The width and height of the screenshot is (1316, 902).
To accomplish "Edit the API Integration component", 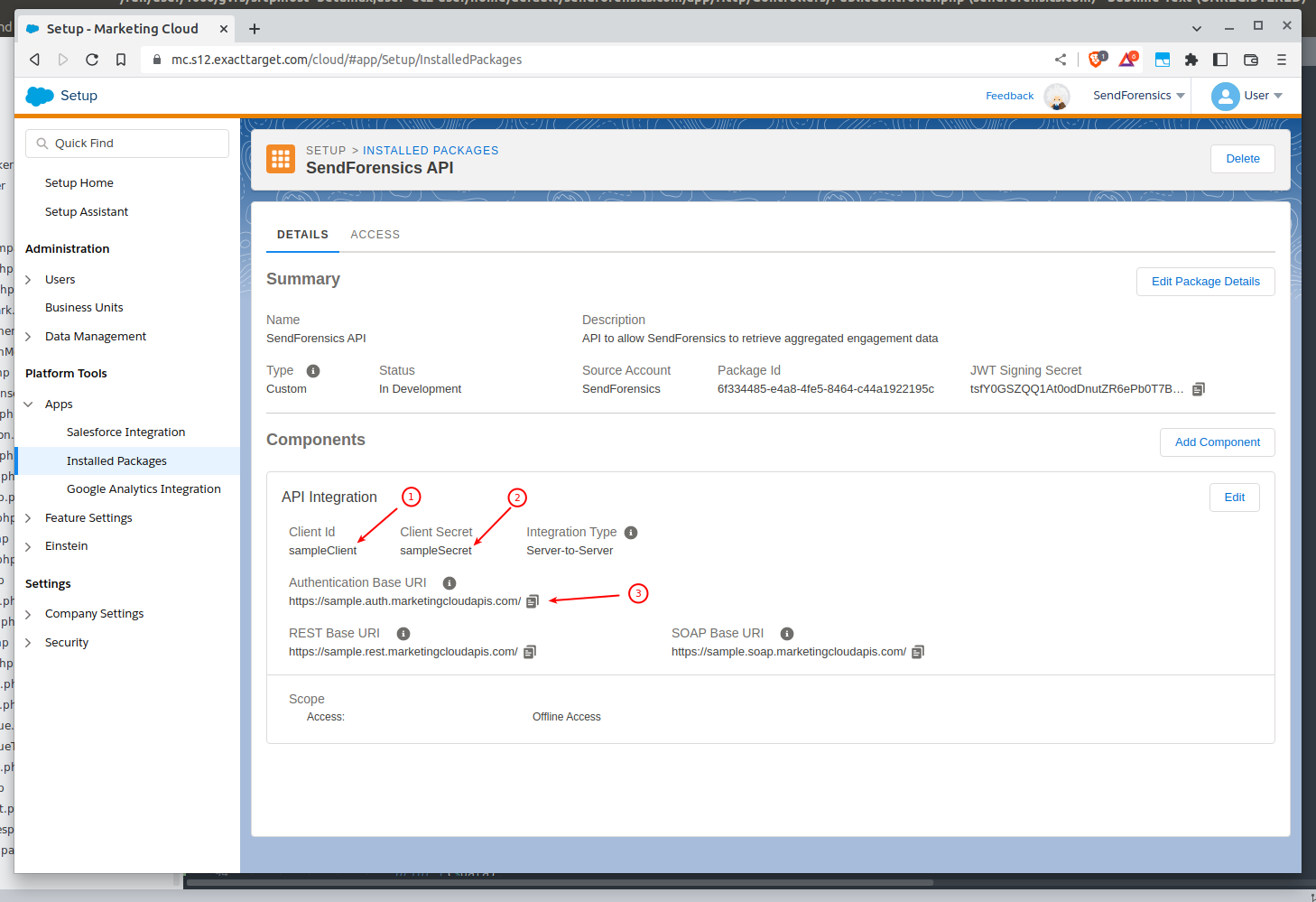I will tap(1235, 497).
